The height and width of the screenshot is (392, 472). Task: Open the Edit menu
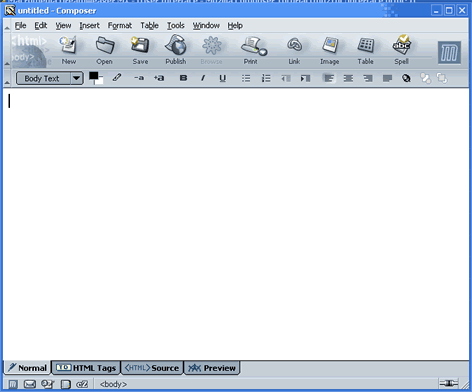click(41, 26)
